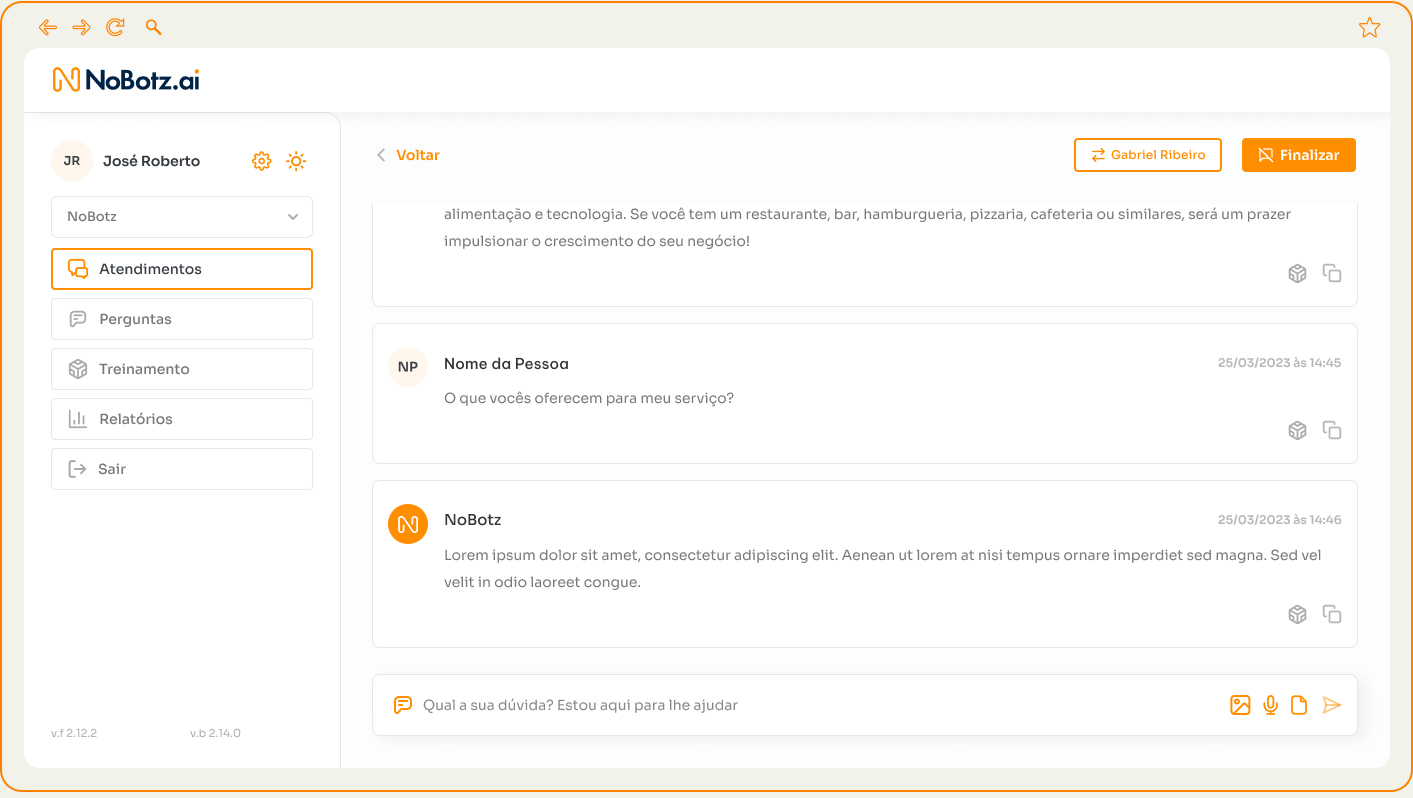Record audio with the microphone icon
This screenshot has width=1413, height=798.
[1270, 705]
